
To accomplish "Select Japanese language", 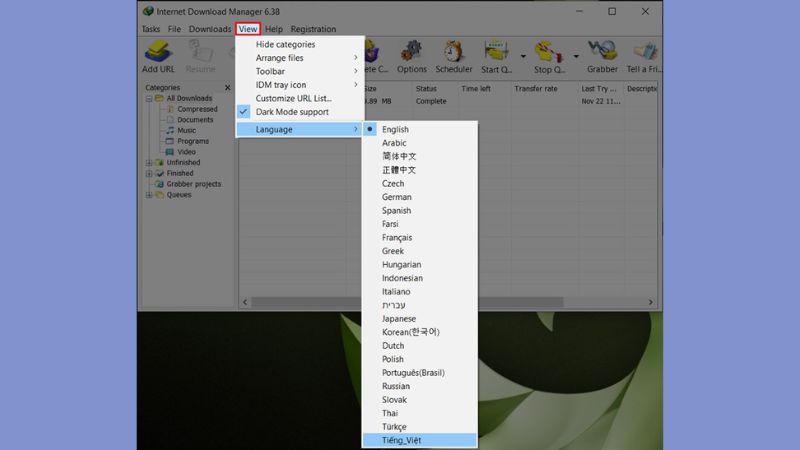I will coord(420,319).
